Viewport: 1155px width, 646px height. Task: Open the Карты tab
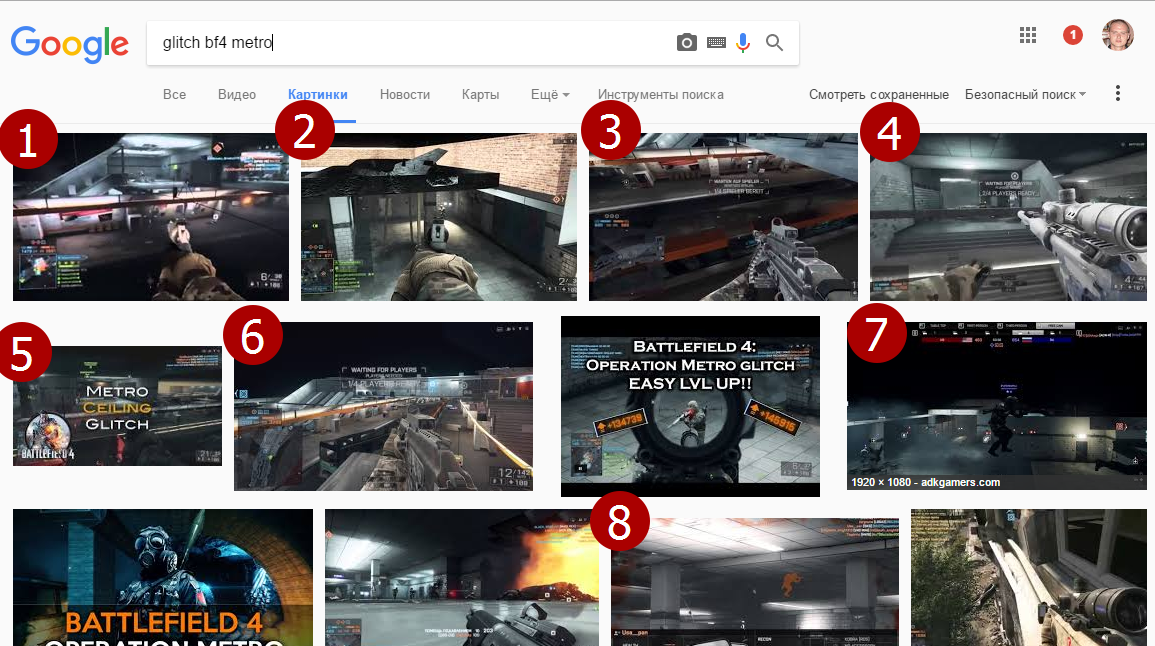(x=480, y=94)
